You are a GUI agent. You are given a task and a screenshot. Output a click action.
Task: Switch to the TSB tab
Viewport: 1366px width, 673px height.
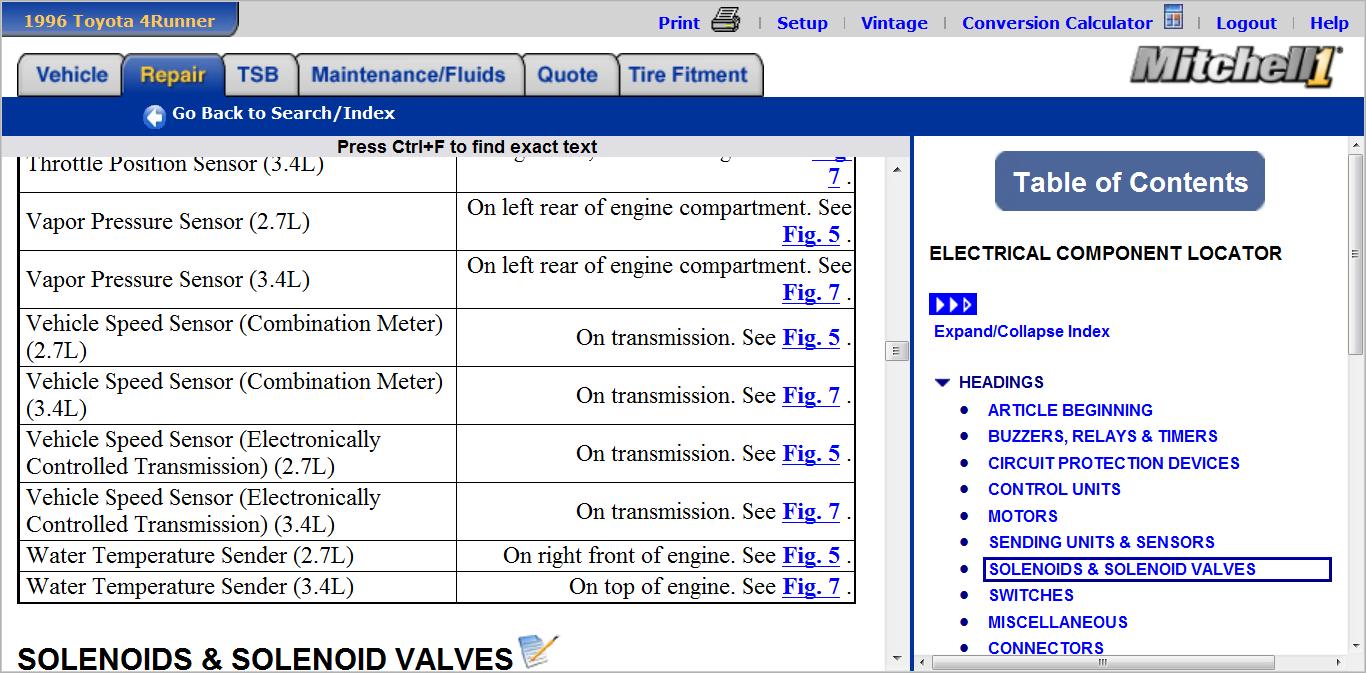click(257, 75)
